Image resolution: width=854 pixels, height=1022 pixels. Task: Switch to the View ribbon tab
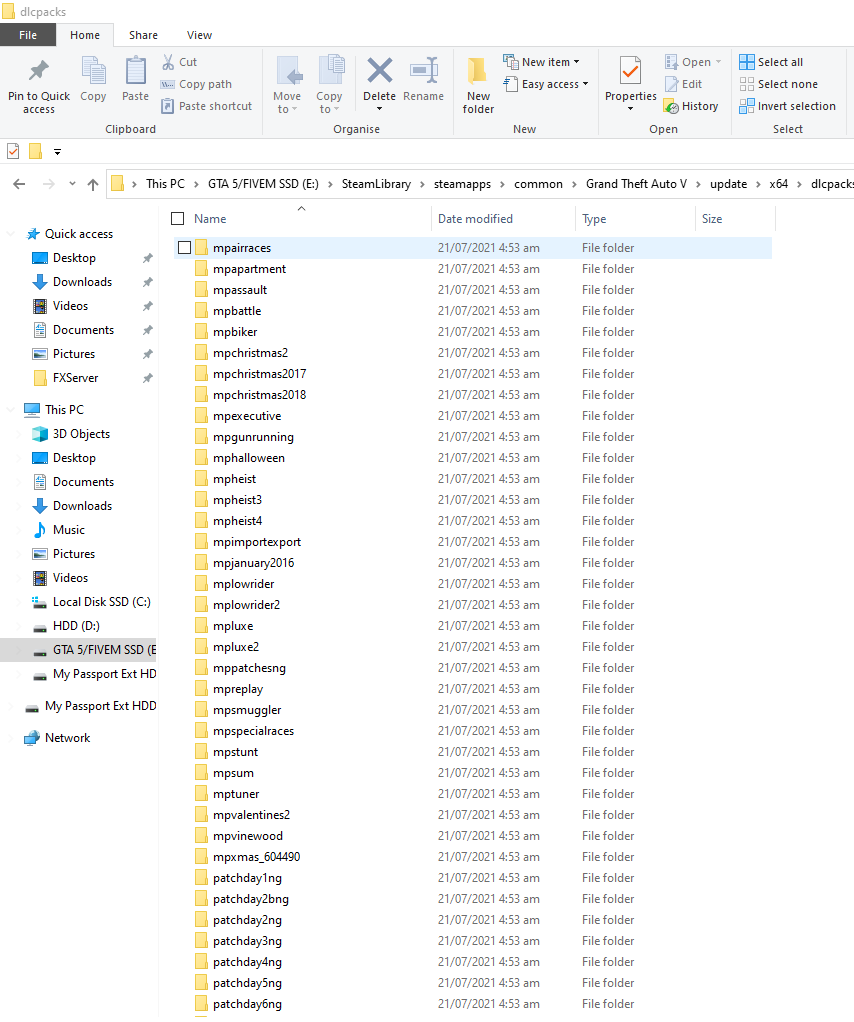click(x=199, y=35)
